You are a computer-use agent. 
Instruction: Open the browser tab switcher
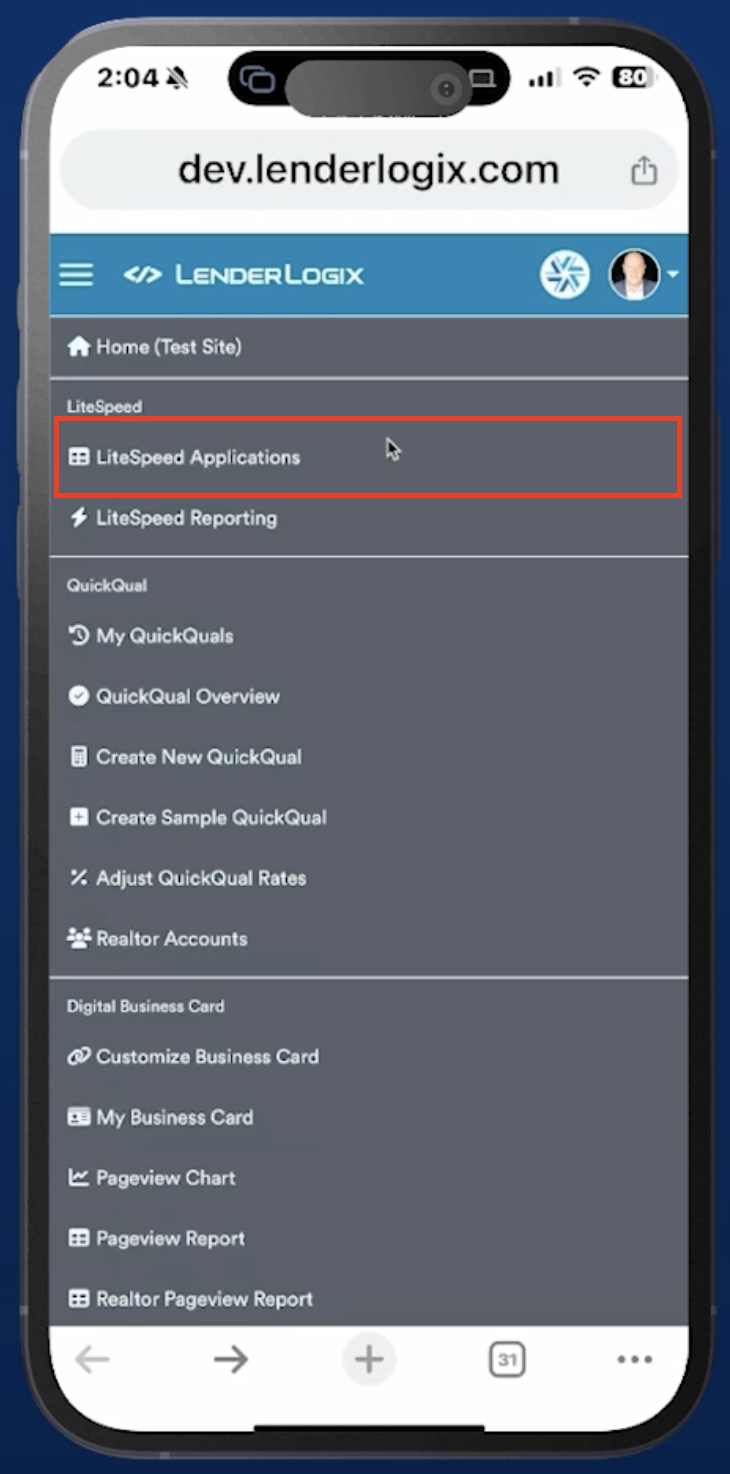click(x=507, y=1359)
